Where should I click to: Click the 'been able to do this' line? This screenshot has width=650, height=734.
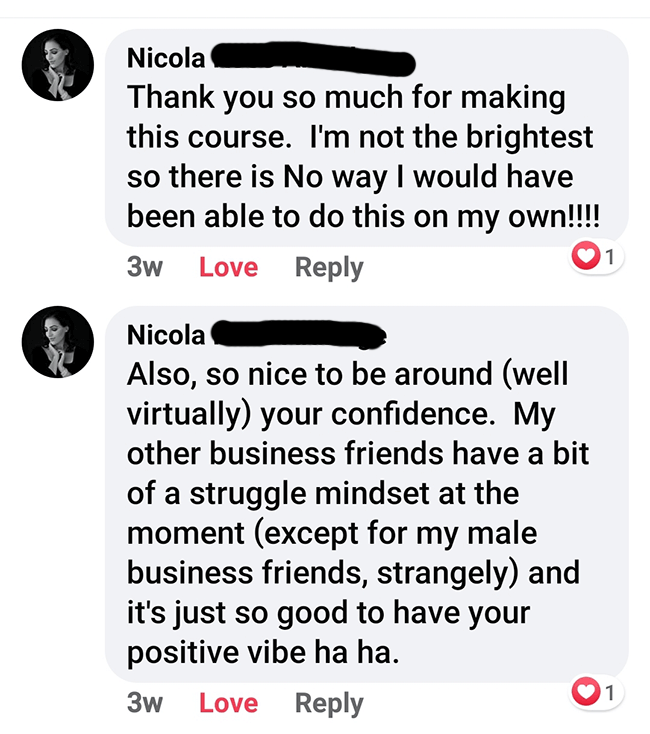(369, 214)
